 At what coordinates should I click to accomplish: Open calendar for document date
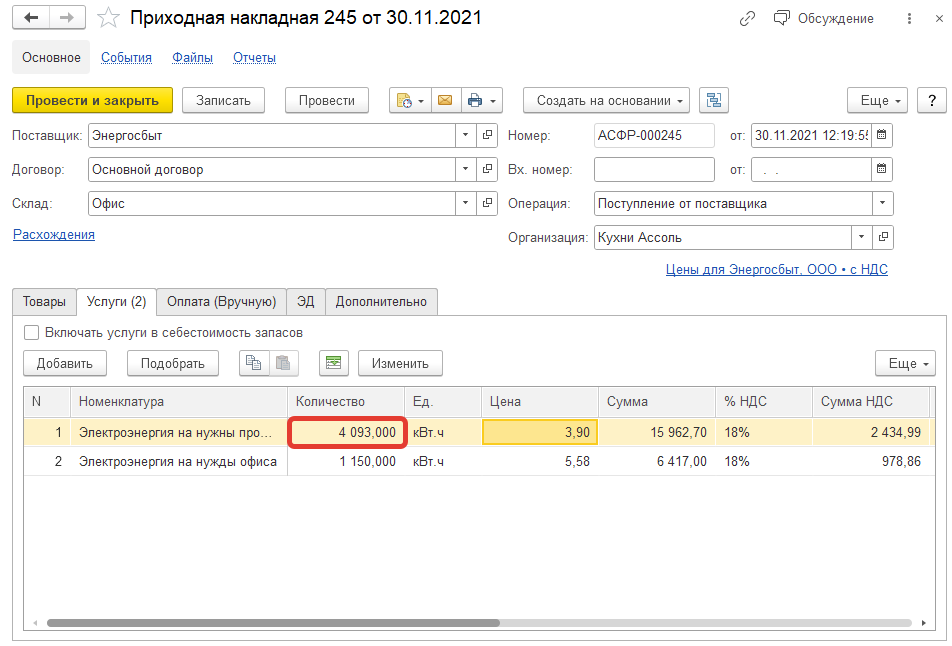tap(882, 135)
